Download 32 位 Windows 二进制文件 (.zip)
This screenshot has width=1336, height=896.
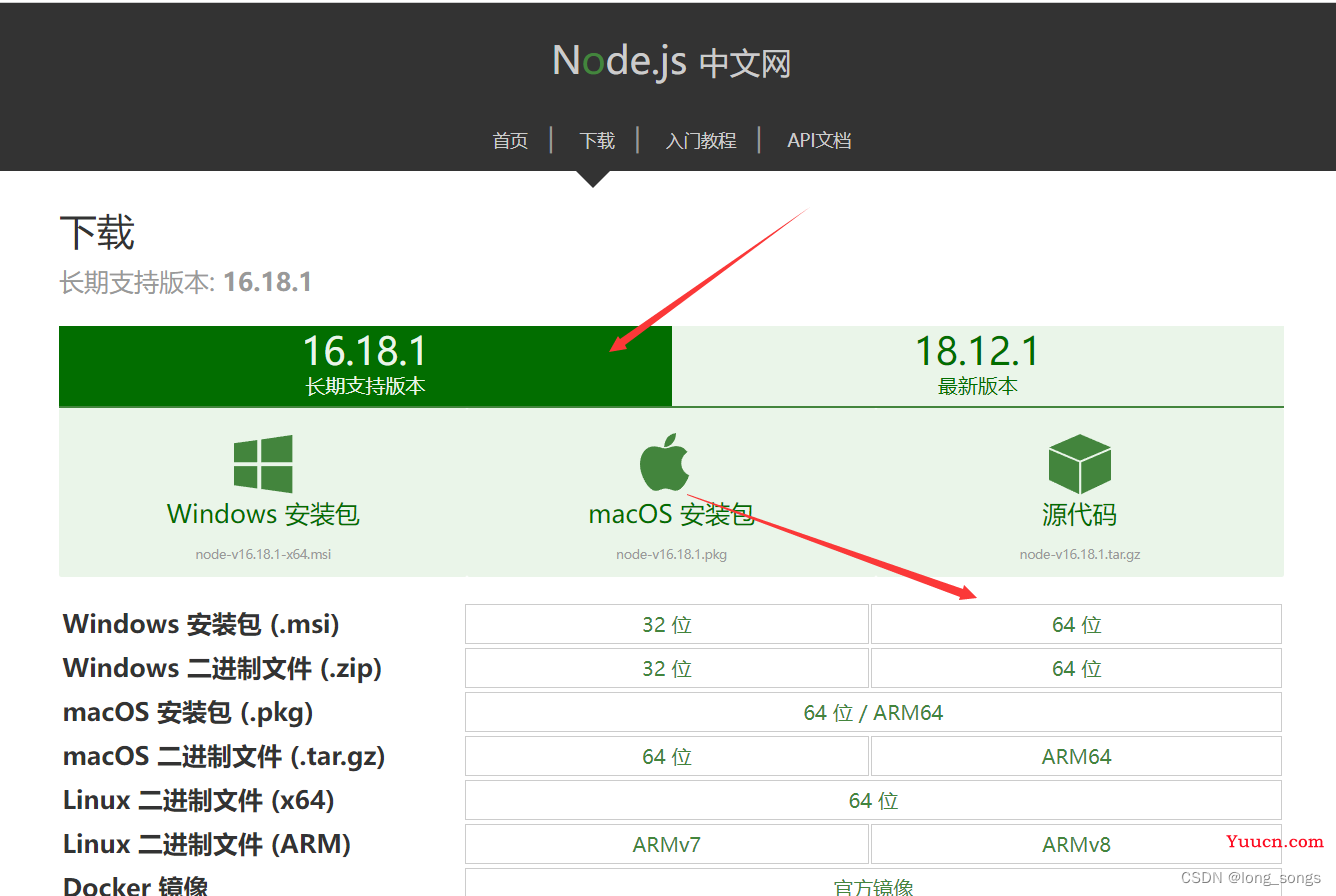pos(667,668)
